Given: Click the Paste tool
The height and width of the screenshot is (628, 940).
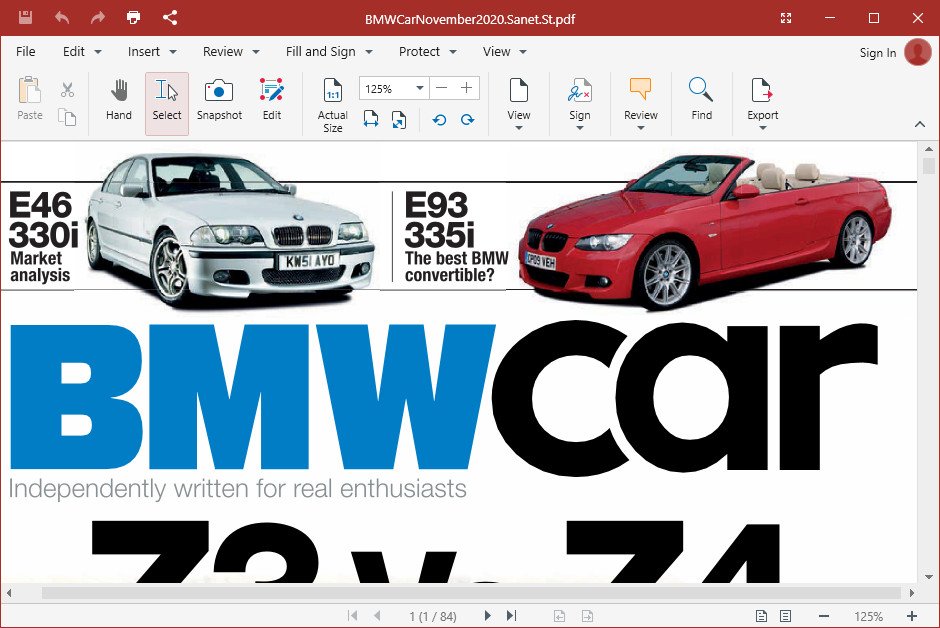Looking at the screenshot, I should tap(30, 99).
